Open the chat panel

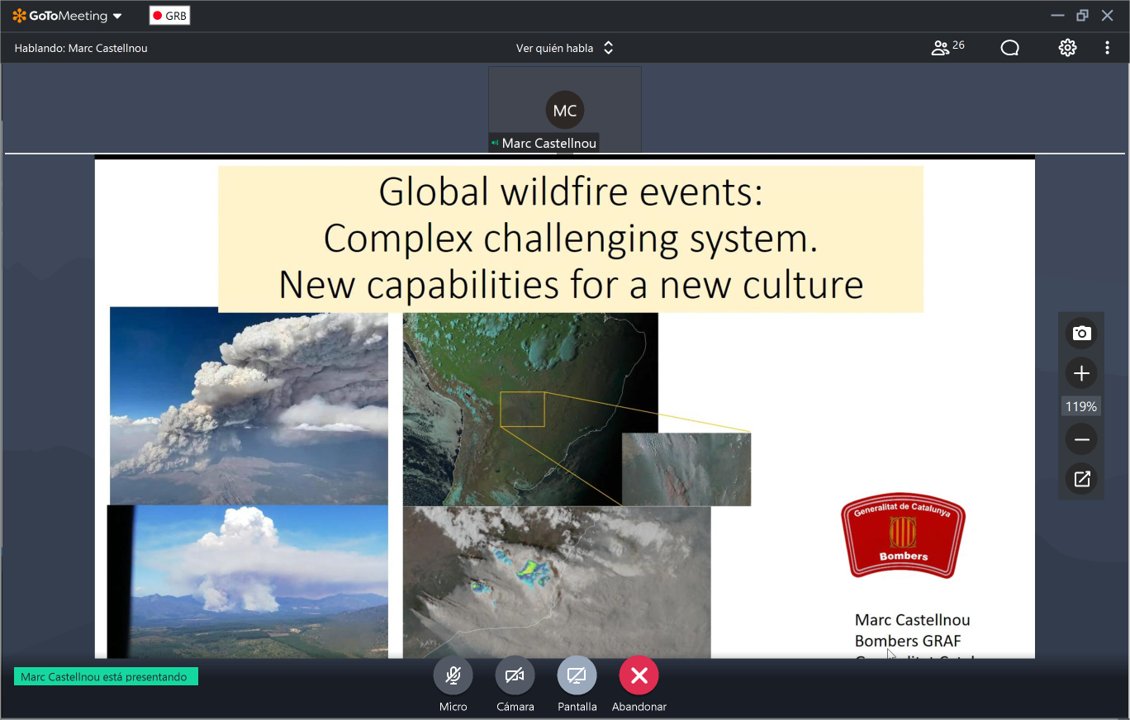click(x=1010, y=48)
